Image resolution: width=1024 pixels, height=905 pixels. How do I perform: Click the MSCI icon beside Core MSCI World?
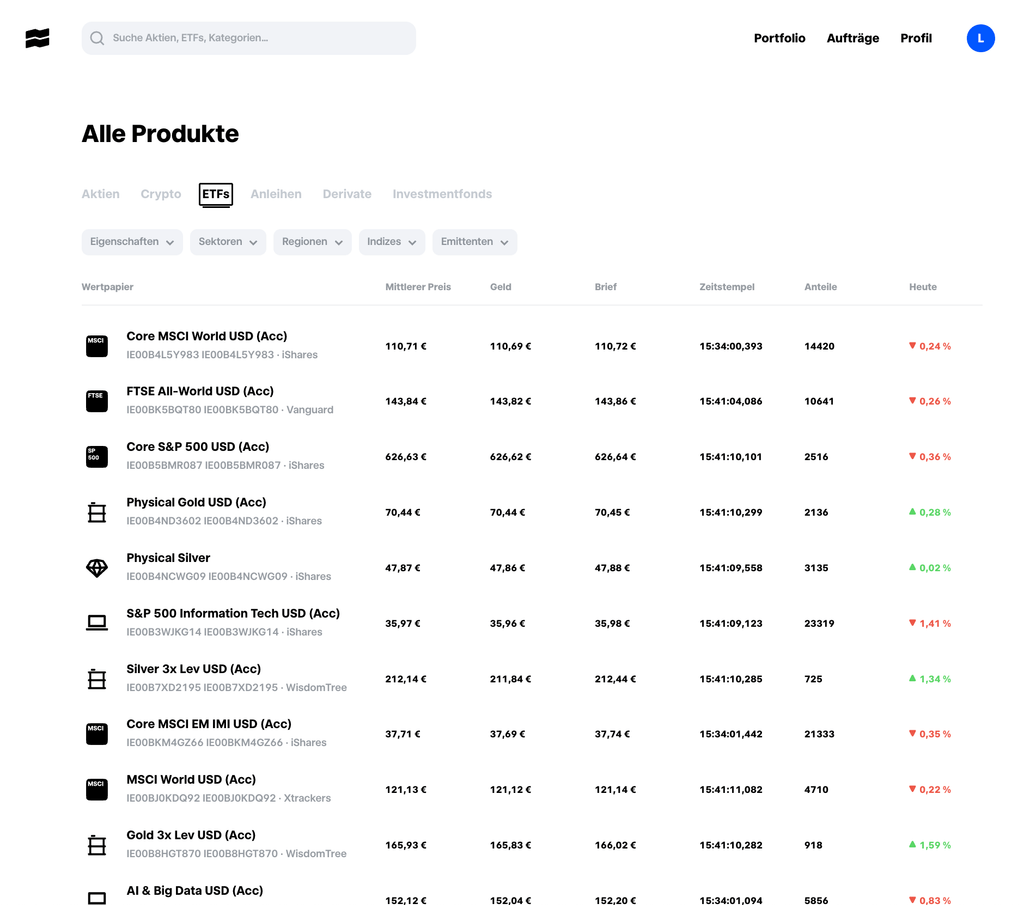click(x=96, y=346)
